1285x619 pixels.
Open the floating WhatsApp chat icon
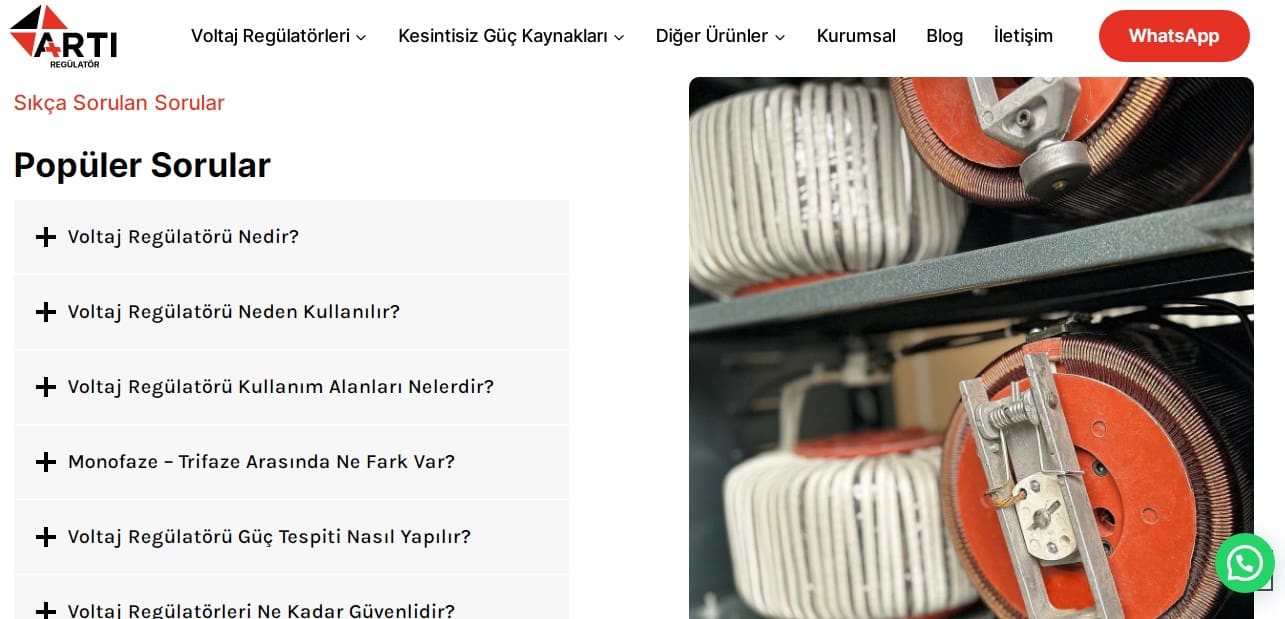1244,563
